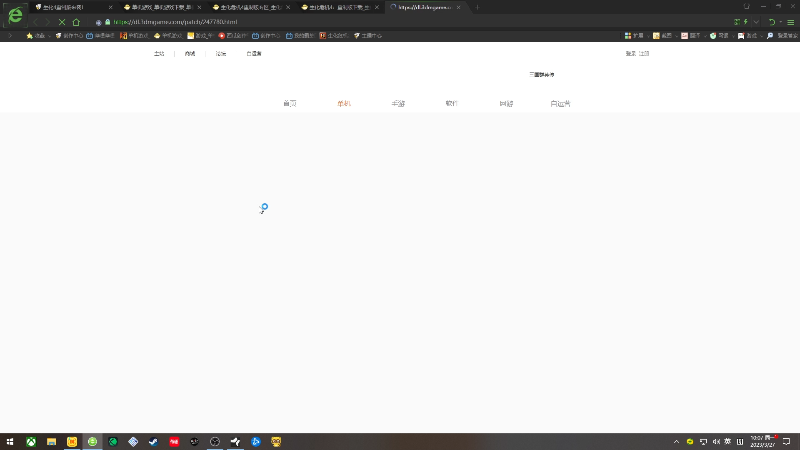This screenshot has height=450, width=800.
Task: Select the first item in the site nav menu
Action: [290, 104]
